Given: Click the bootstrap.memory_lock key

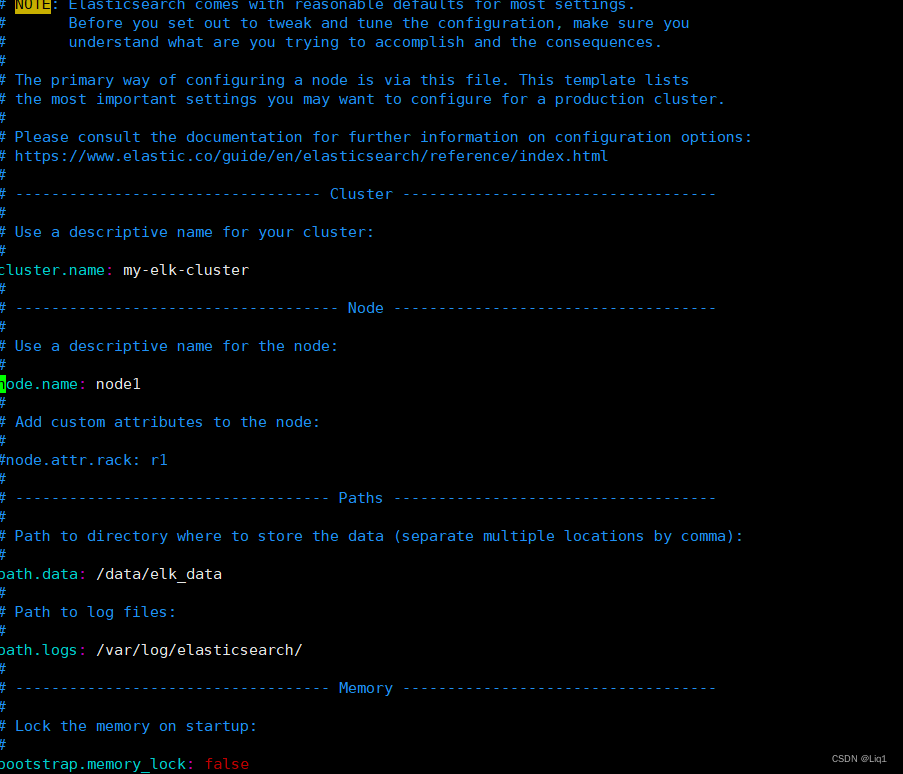Looking at the screenshot, I should tap(93, 764).
